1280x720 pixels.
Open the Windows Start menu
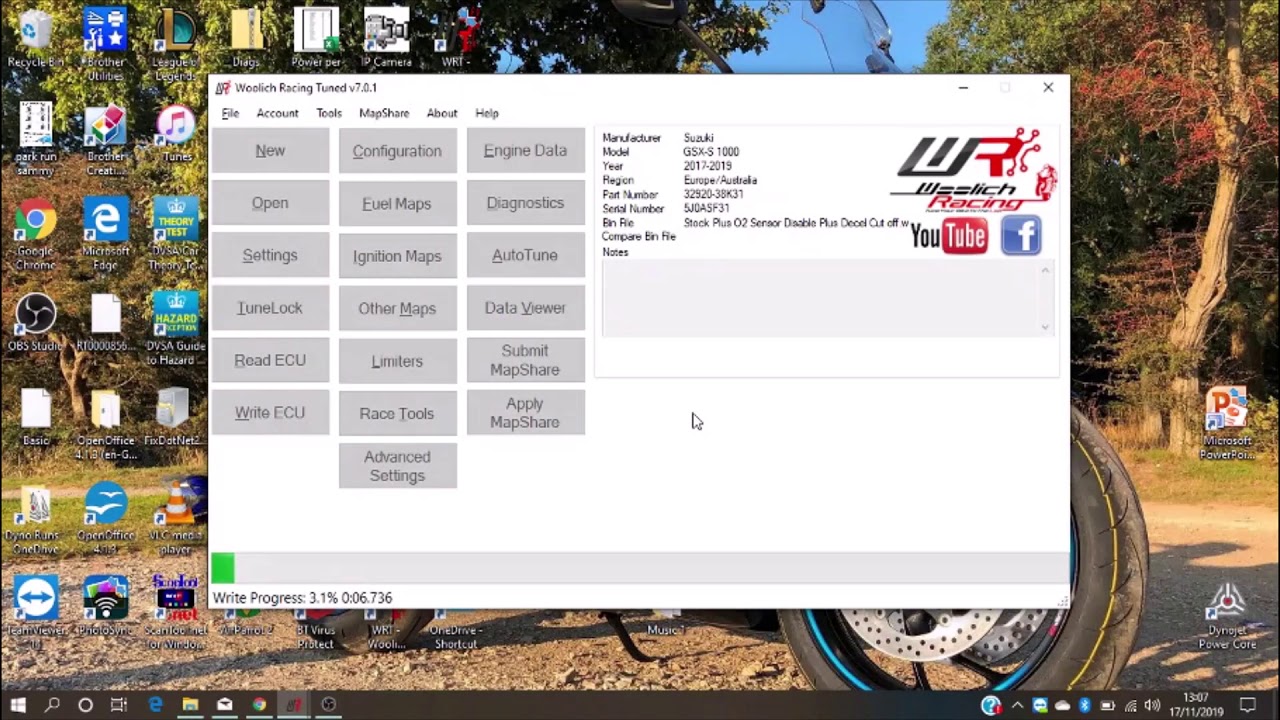[18, 704]
